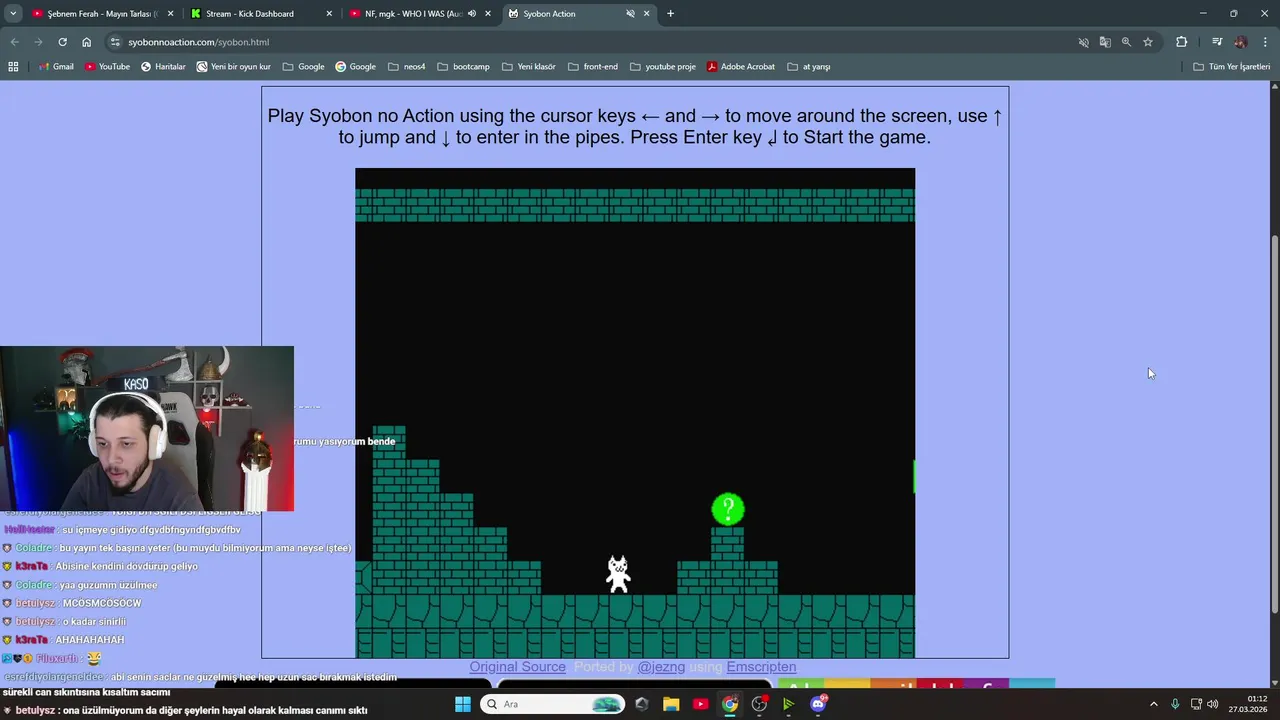Mute the Syobon Action tab audio
Image resolution: width=1280 pixels, height=720 pixels.
click(x=630, y=14)
